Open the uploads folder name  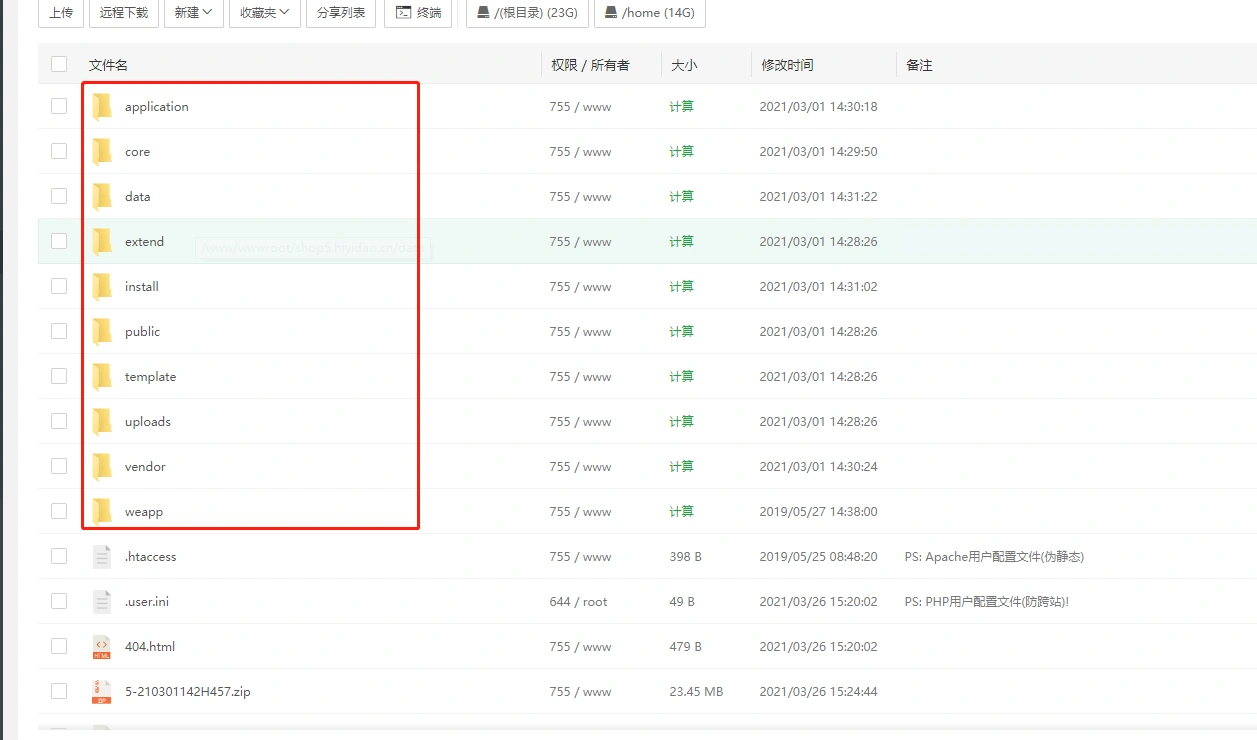point(148,421)
